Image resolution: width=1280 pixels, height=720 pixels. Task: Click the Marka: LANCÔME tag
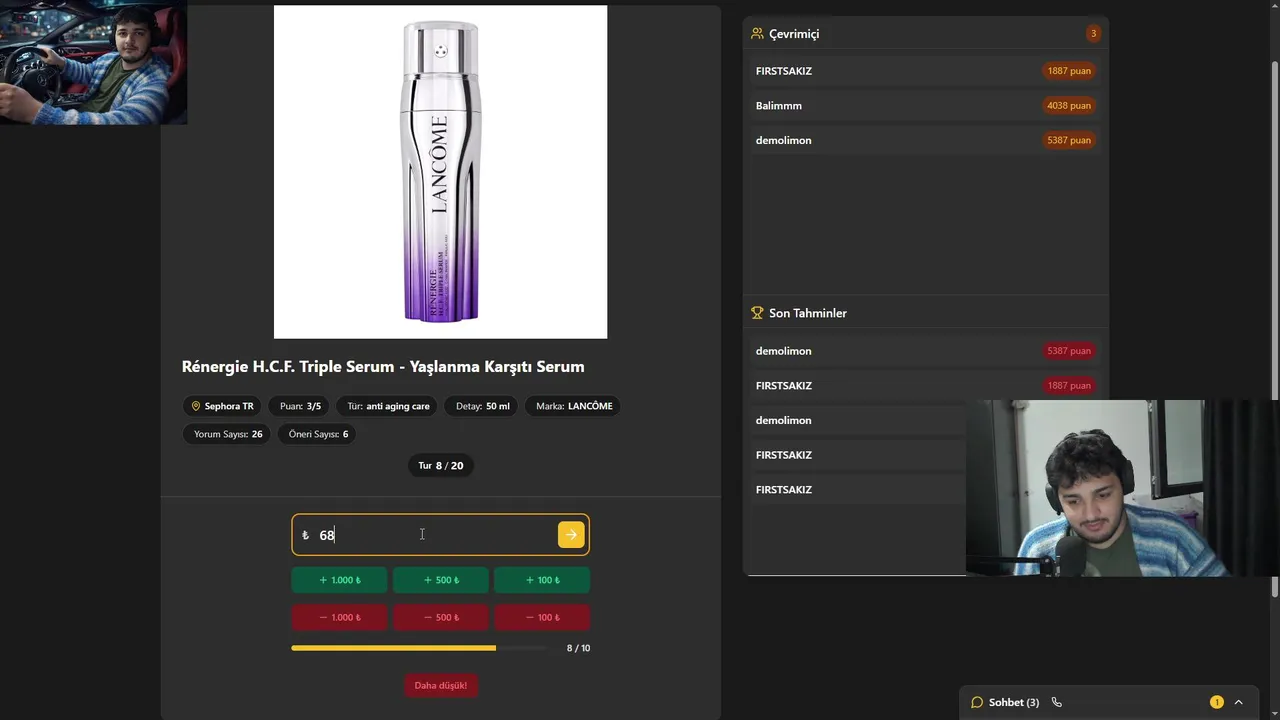pyautogui.click(x=574, y=406)
